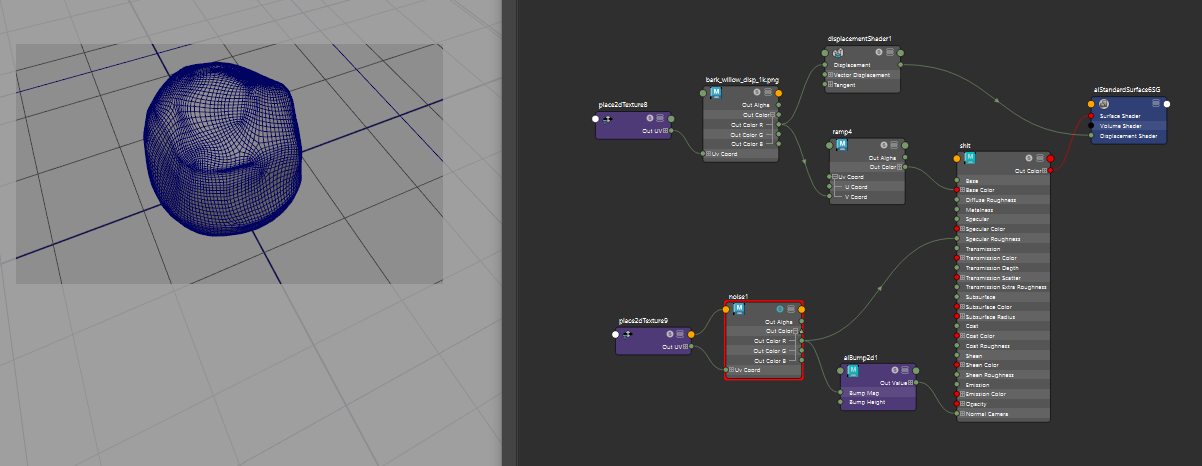The image size is (1202, 466).
Task: Toggle solo on the ramp4 node
Action: click(883, 145)
